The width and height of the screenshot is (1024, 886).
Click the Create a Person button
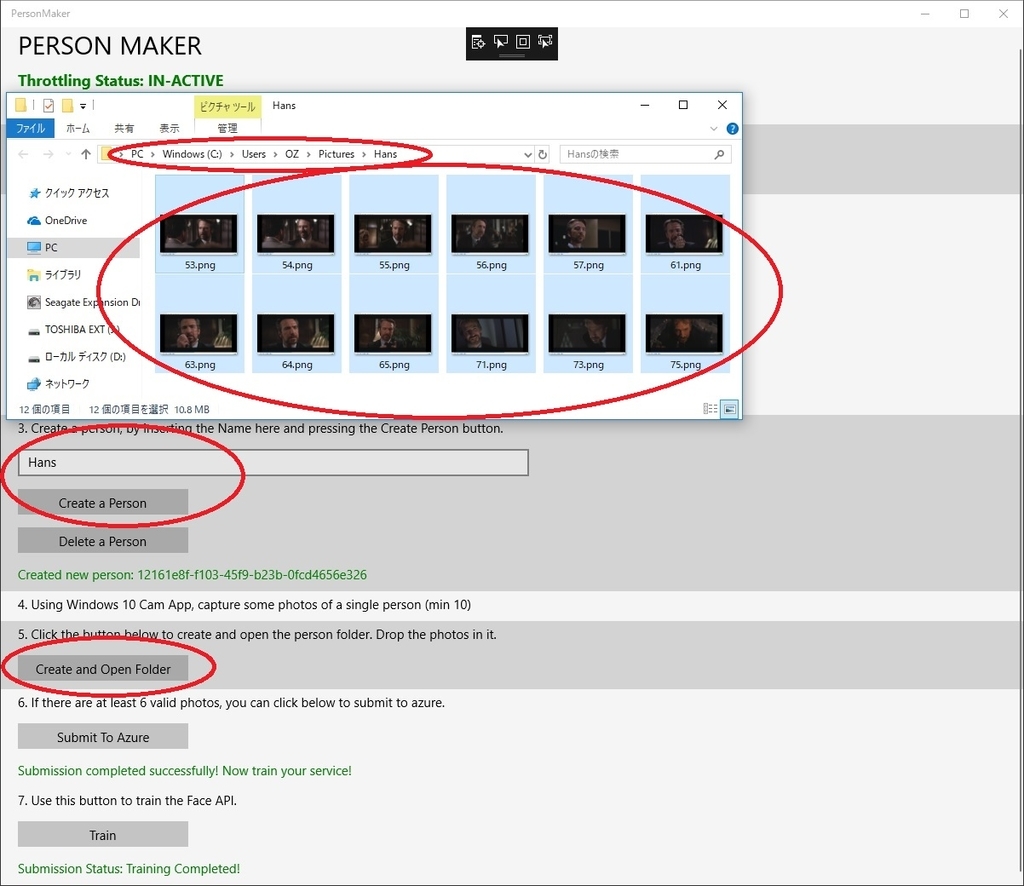point(103,503)
